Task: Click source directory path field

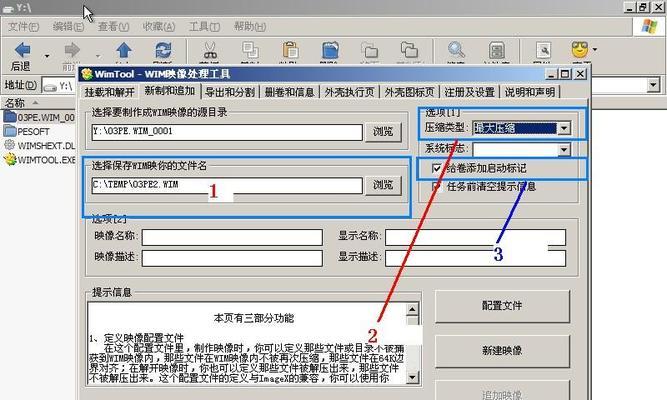Action: click(227, 132)
